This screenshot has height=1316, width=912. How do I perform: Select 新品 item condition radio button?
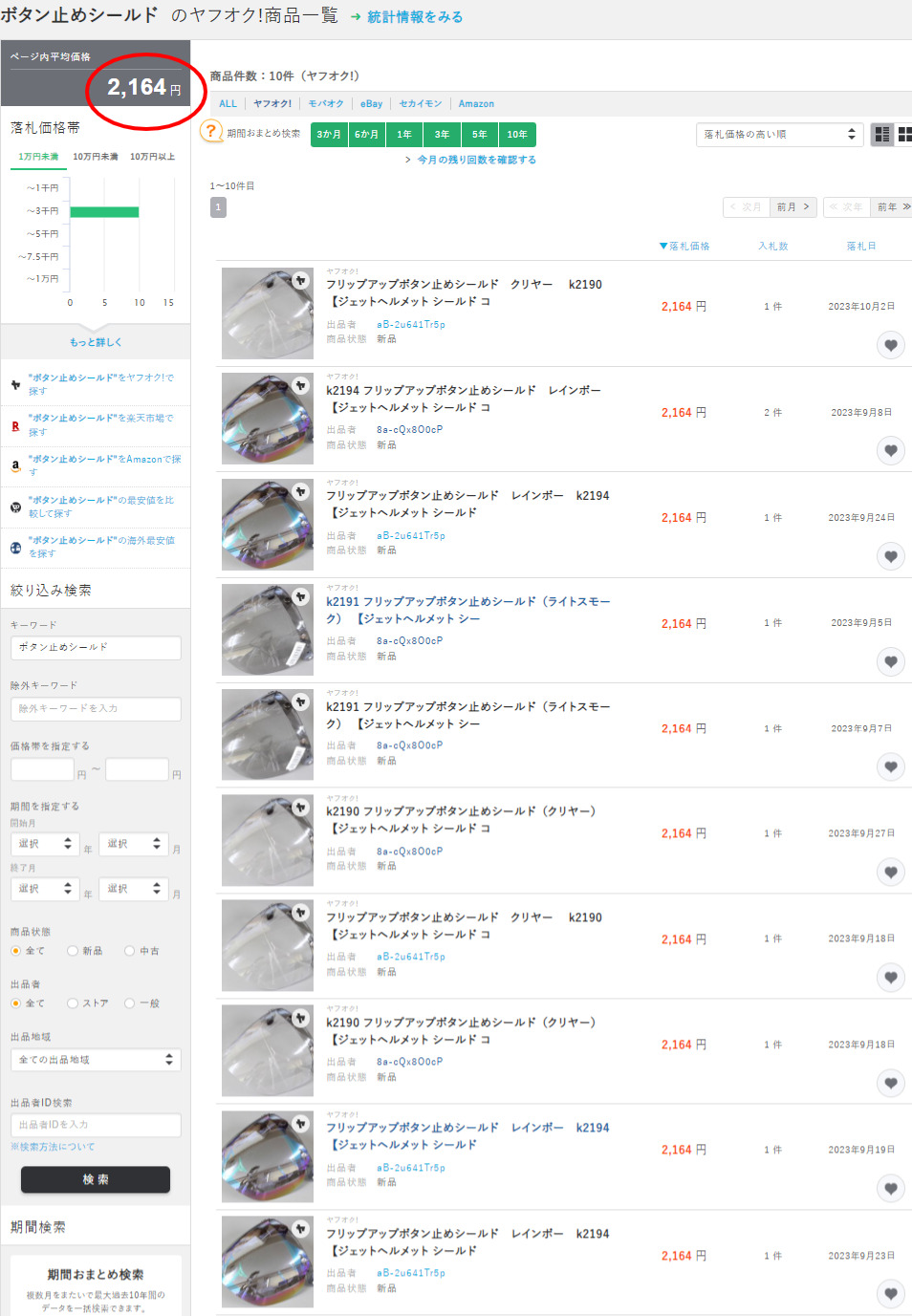click(x=73, y=951)
